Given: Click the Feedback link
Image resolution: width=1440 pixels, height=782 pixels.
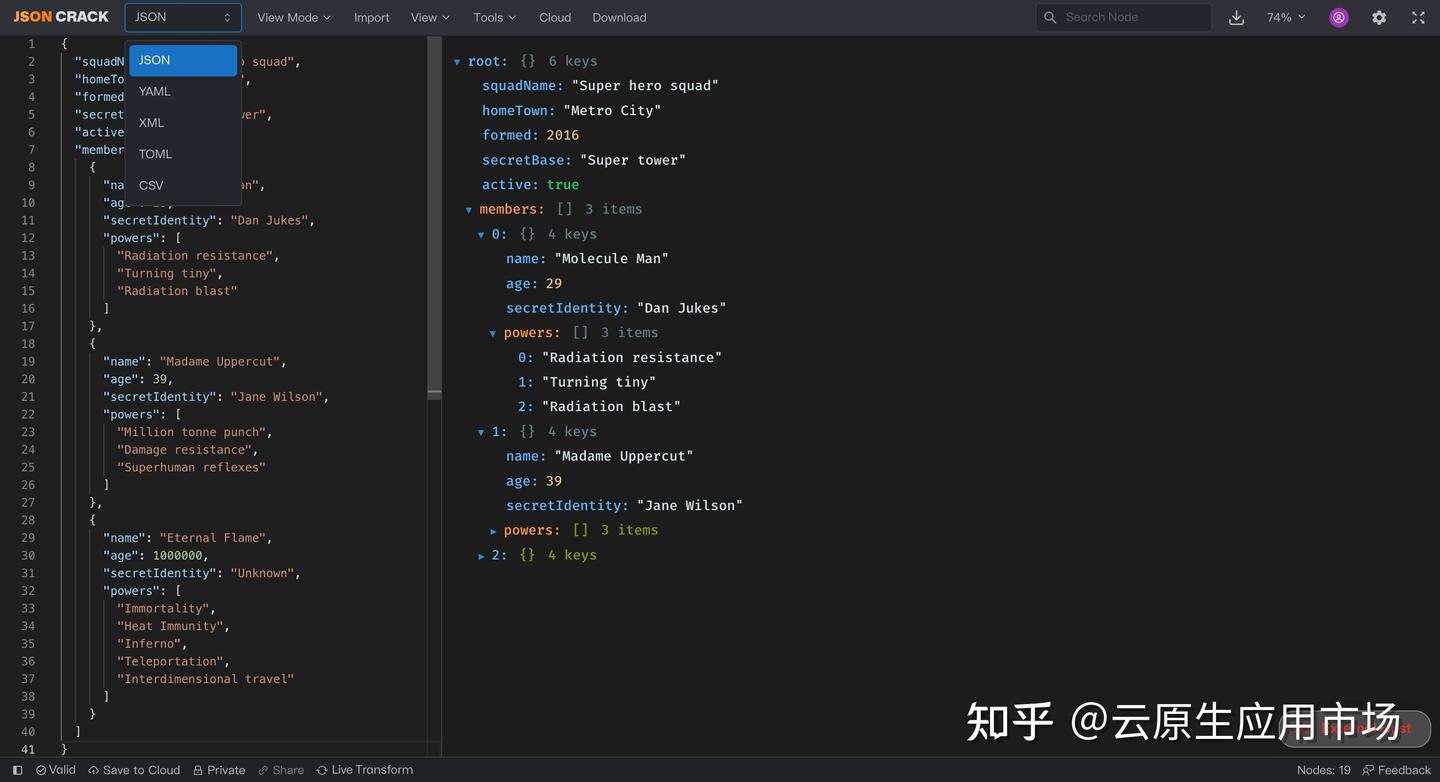Looking at the screenshot, I should point(1402,770).
